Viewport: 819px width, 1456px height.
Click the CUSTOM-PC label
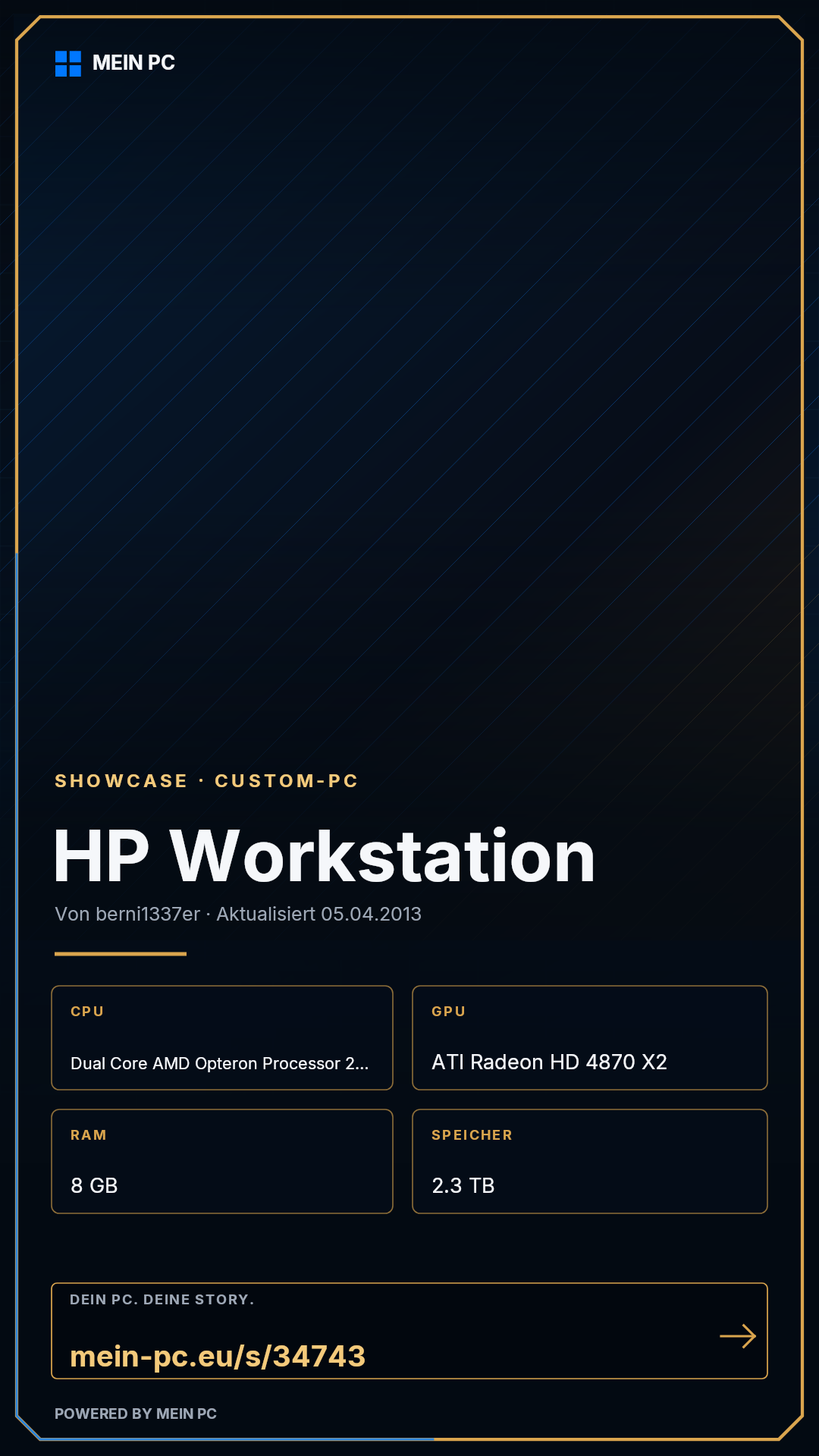pyautogui.click(x=287, y=781)
